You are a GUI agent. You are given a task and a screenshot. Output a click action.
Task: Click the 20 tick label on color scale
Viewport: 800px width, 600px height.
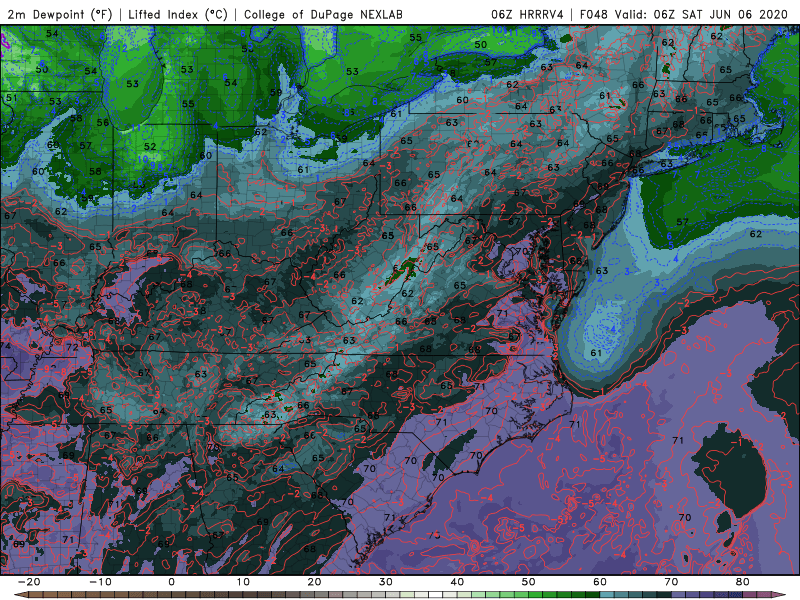(x=314, y=582)
